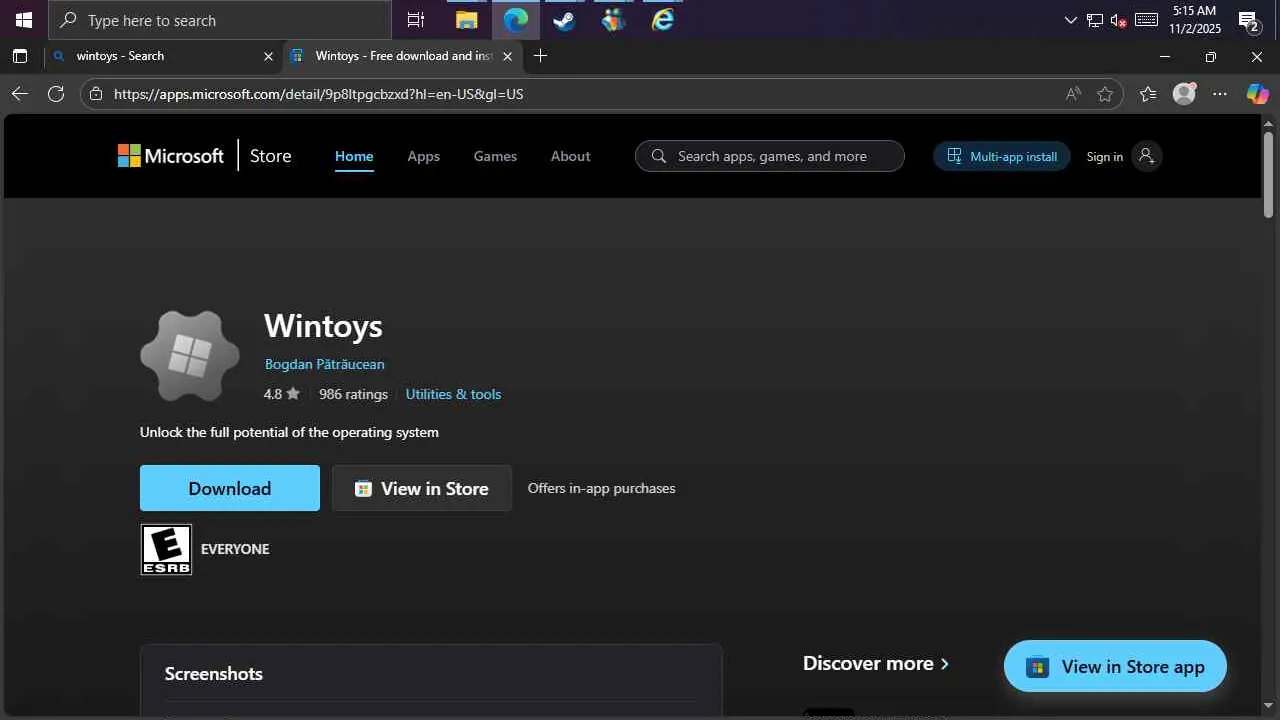The width and height of the screenshot is (1280, 720).
Task: Click the View in Store button
Action: coord(421,488)
